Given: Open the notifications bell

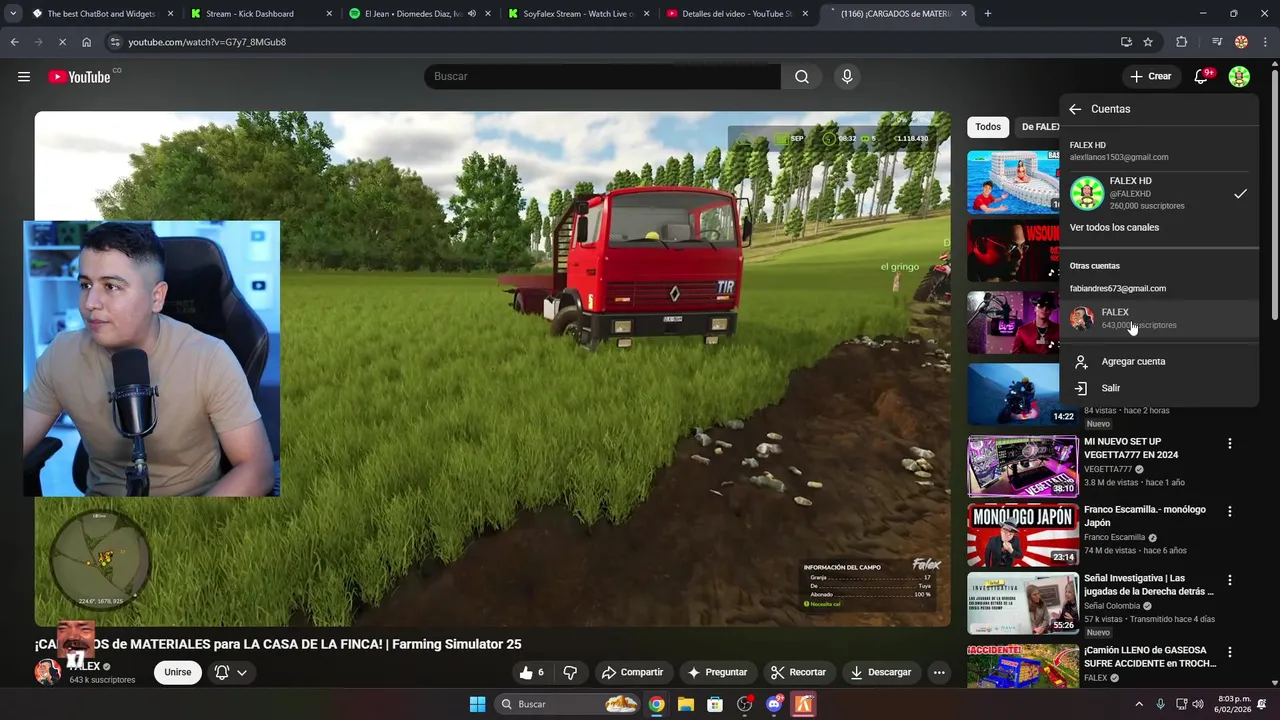Looking at the screenshot, I should tap(1202, 77).
